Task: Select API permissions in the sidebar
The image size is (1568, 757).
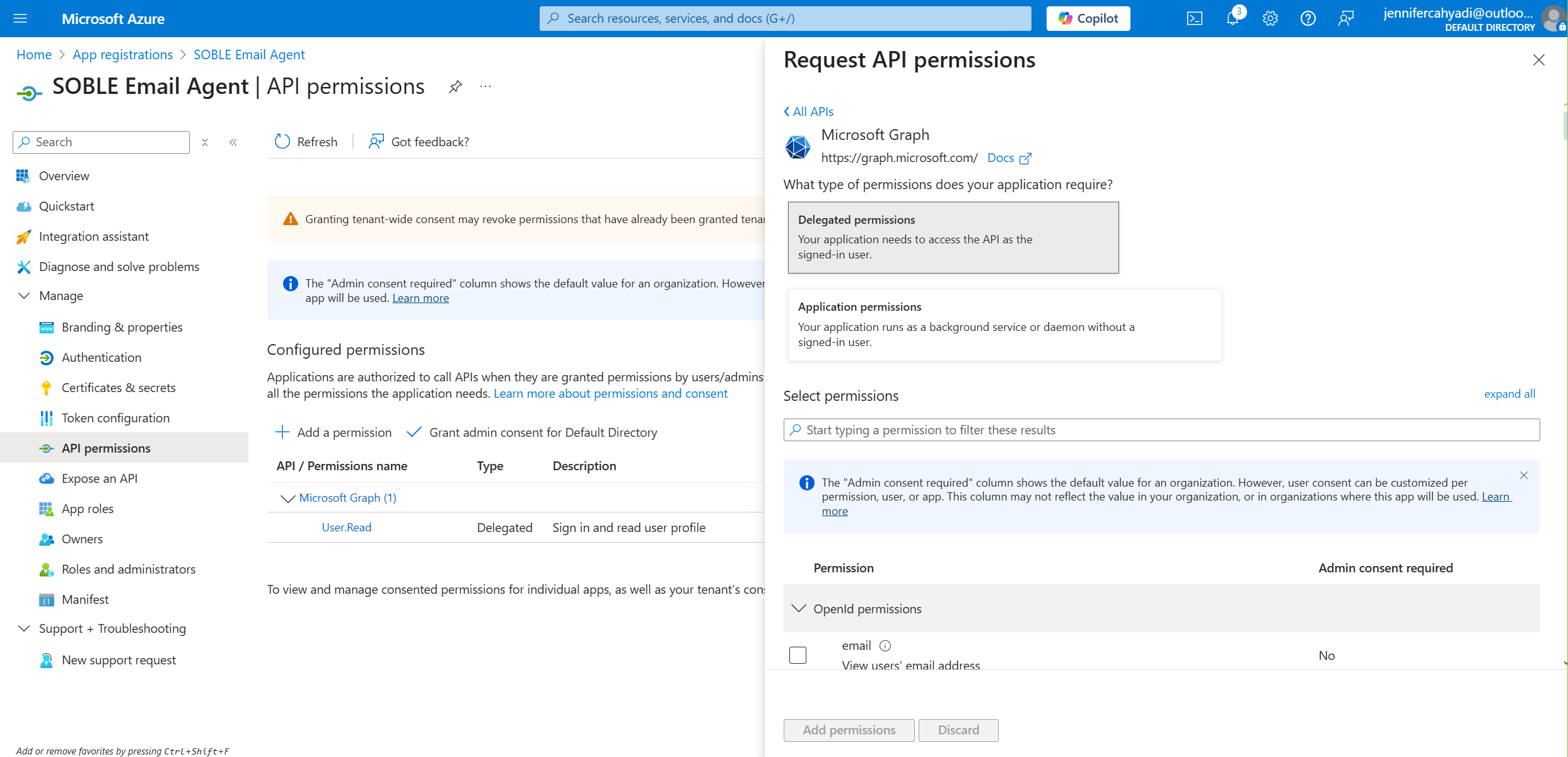Action: coord(124,448)
